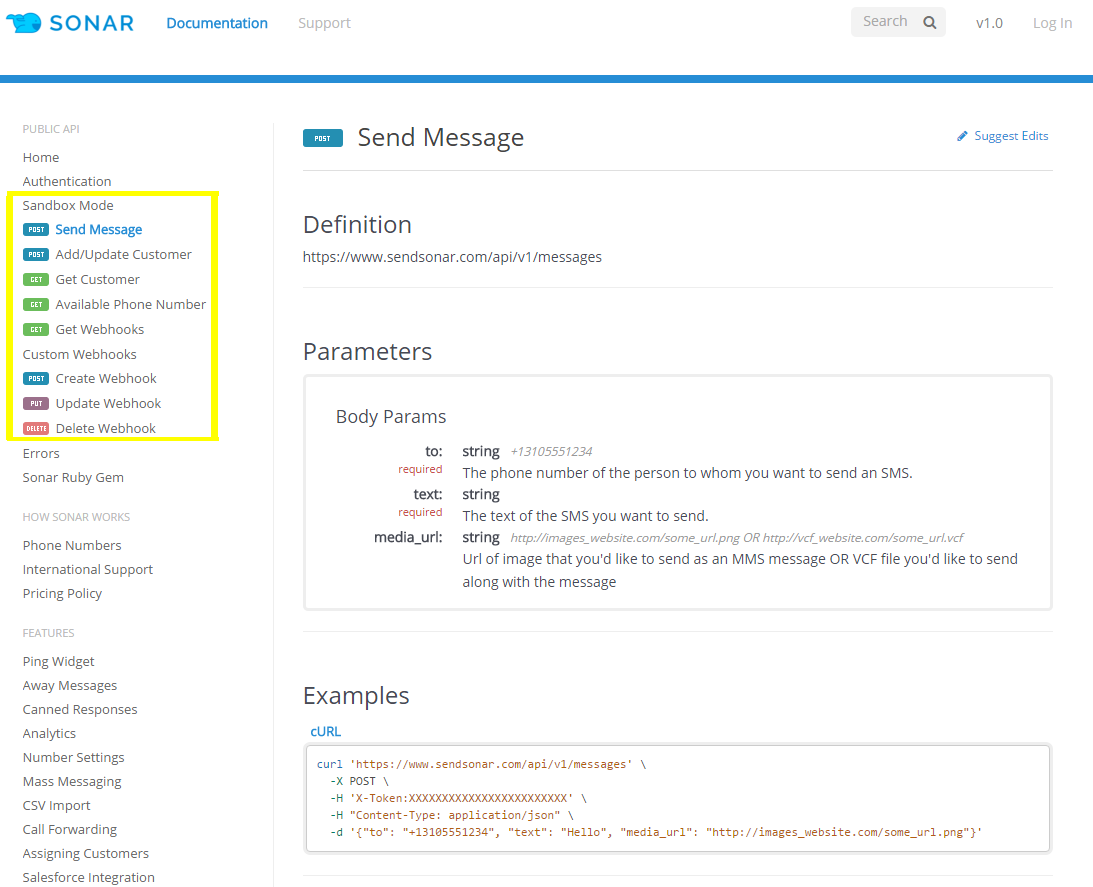Click the GET badge beside Get Customer
The image size is (1093, 887).
point(36,280)
